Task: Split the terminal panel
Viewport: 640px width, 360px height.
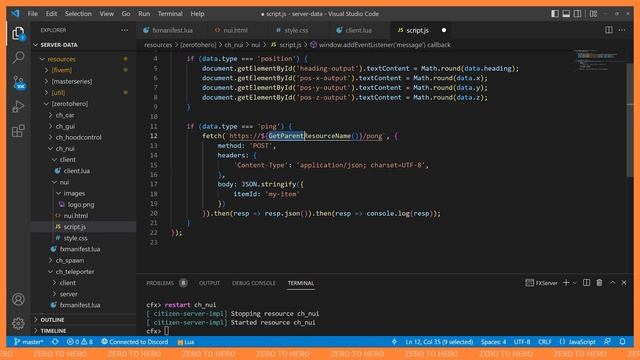Action: (x=587, y=282)
